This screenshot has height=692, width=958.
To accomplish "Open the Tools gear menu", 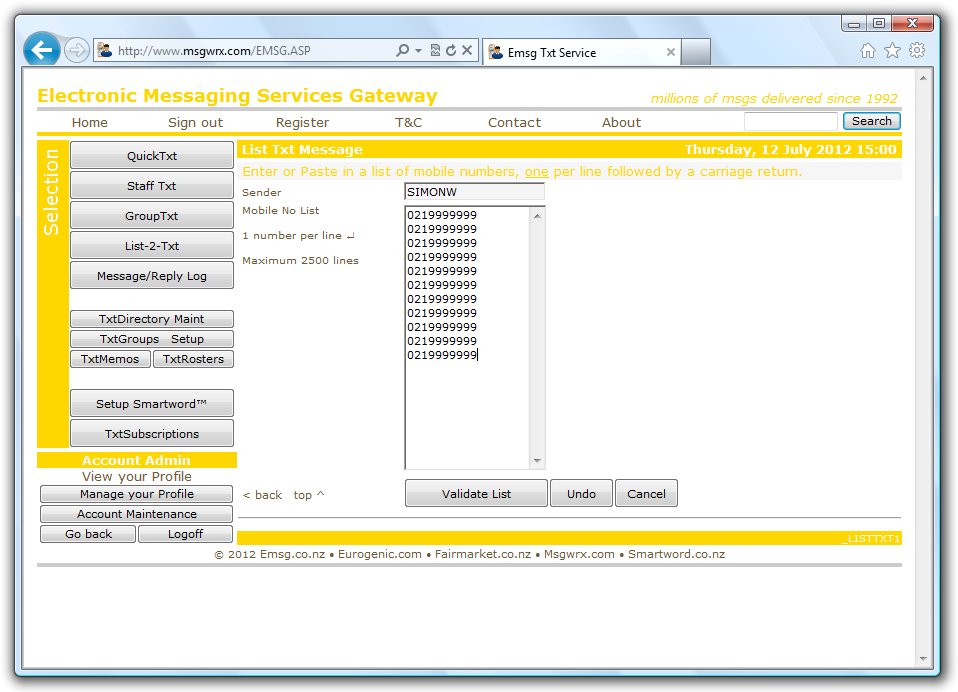I will pos(917,49).
